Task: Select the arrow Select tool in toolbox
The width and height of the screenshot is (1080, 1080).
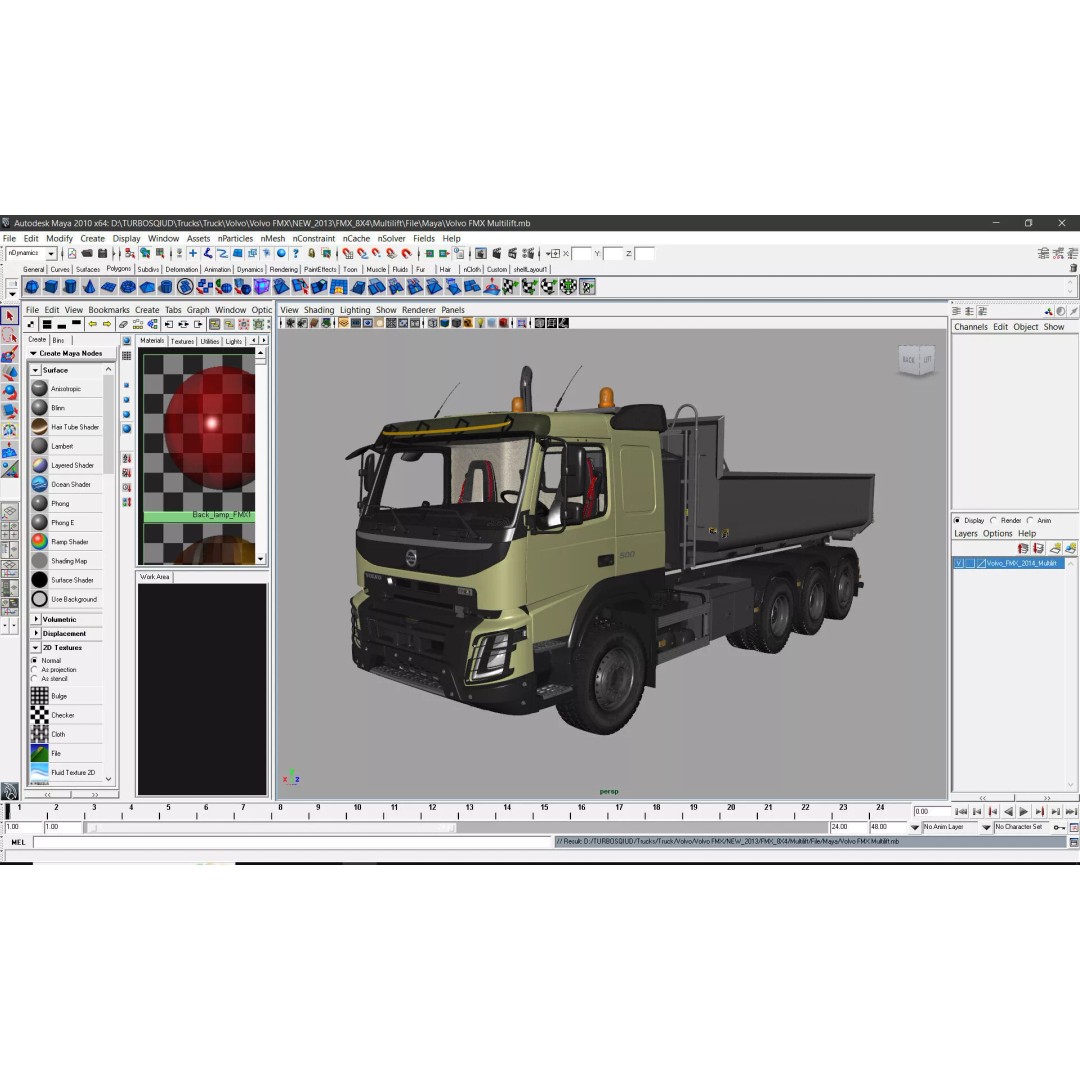Action: pos(10,316)
